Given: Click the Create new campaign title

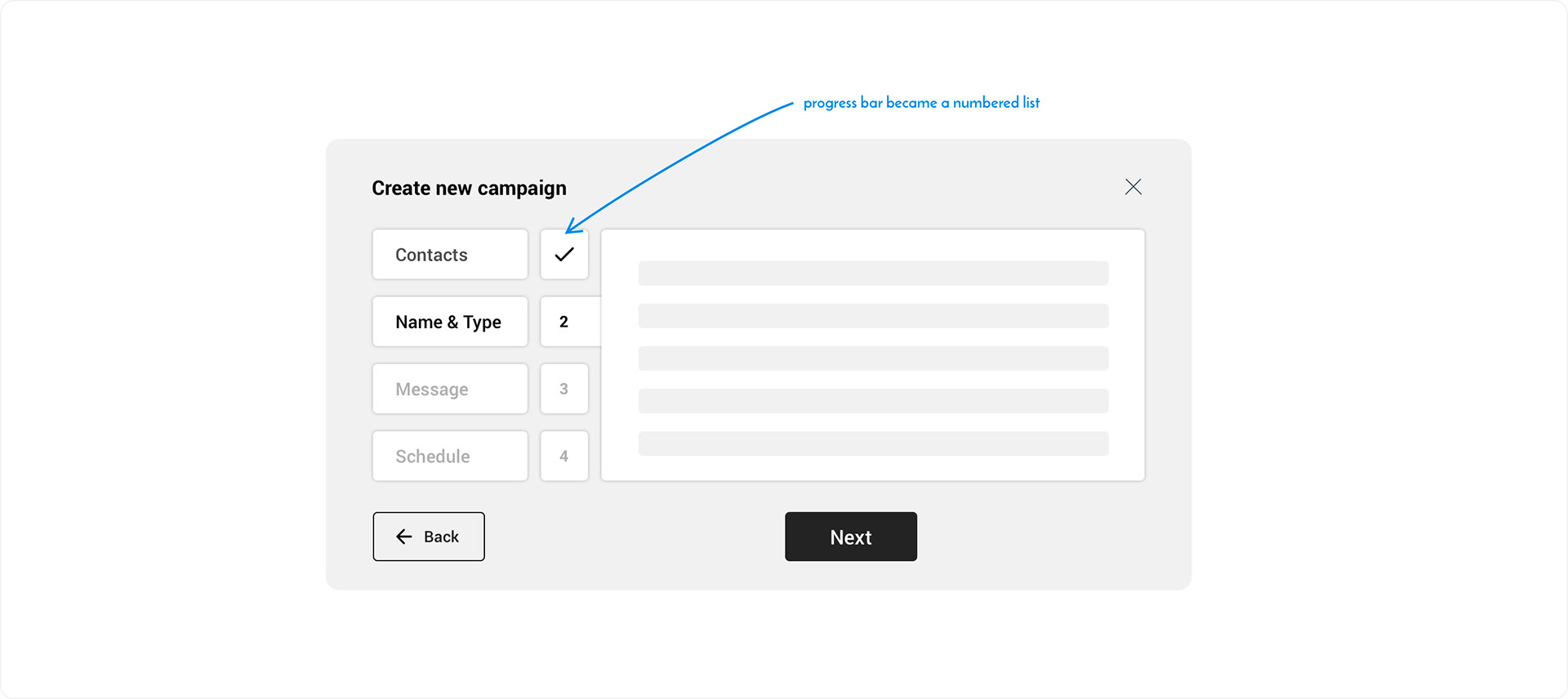Looking at the screenshot, I should click(x=469, y=188).
